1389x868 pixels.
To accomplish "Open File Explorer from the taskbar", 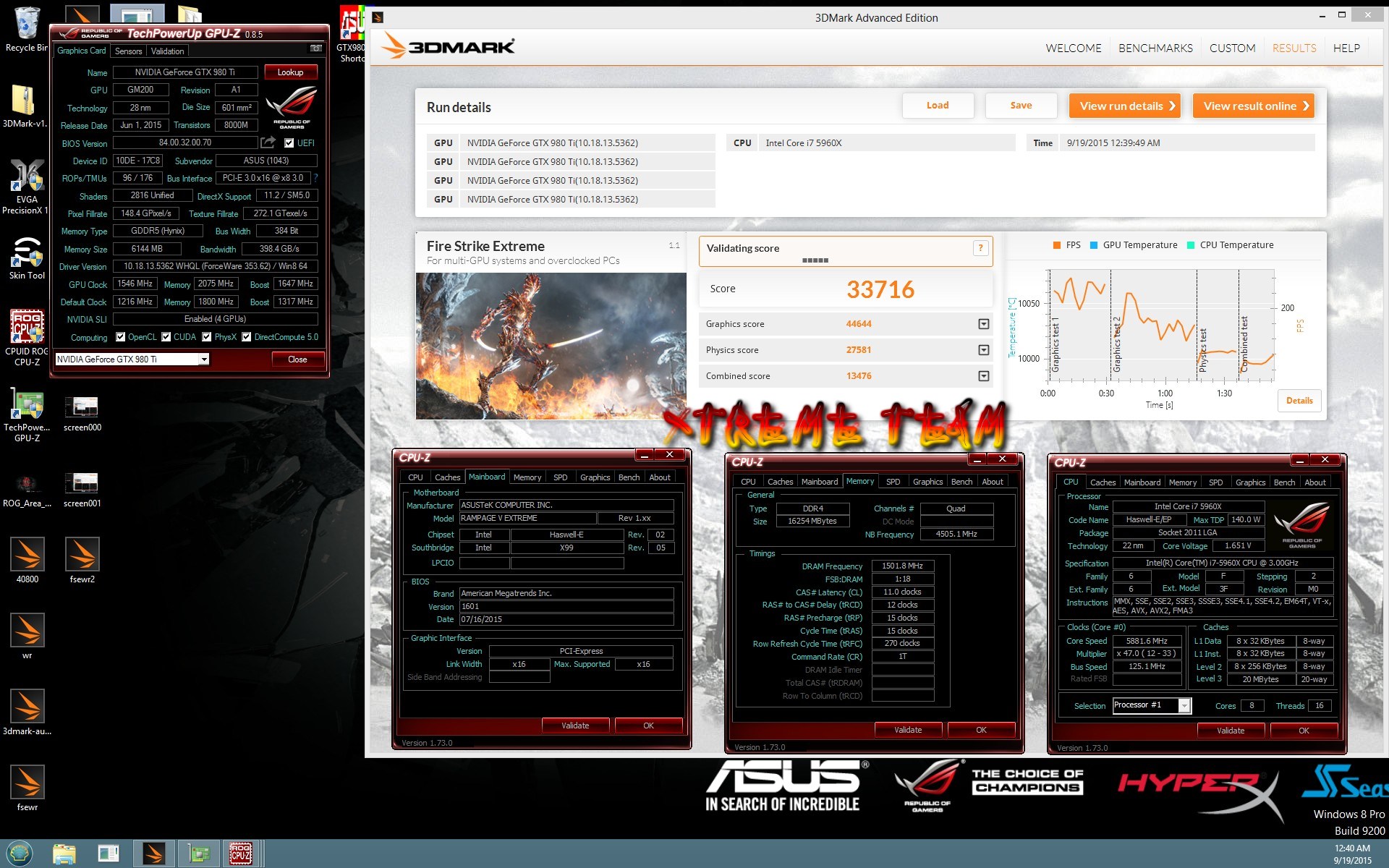I will click(64, 854).
